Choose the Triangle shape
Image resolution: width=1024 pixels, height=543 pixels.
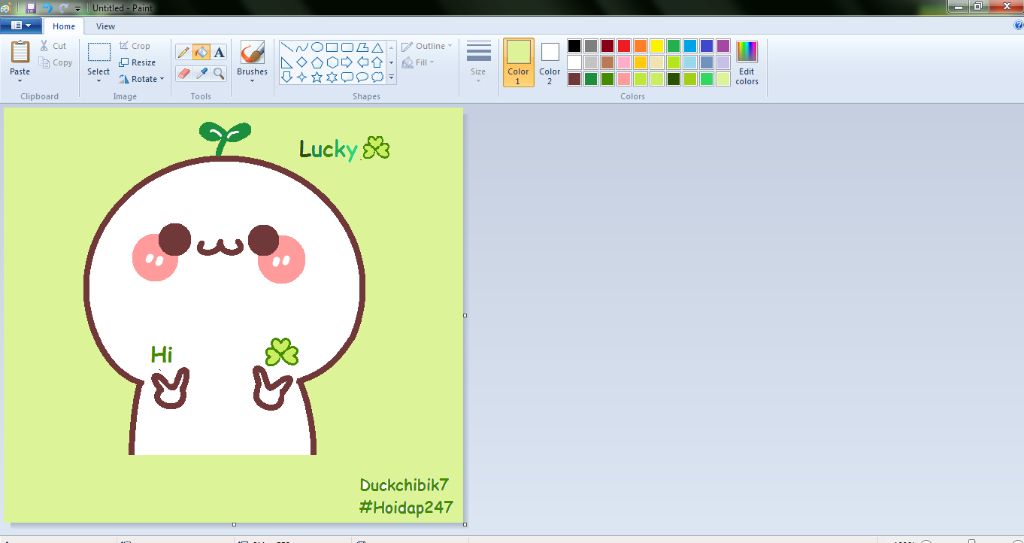point(377,48)
